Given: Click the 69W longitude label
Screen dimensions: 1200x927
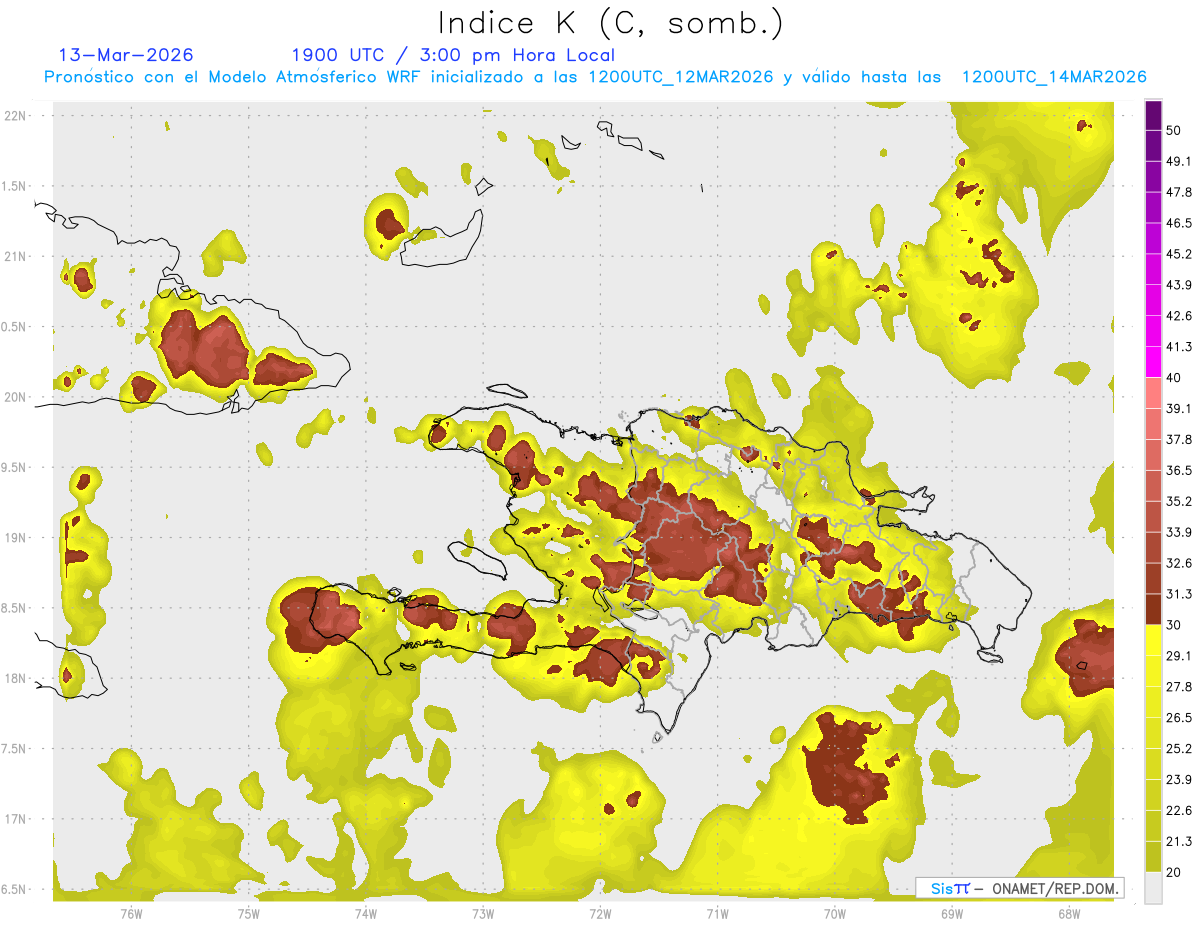Looking at the screenshot, I should [952, 913].
